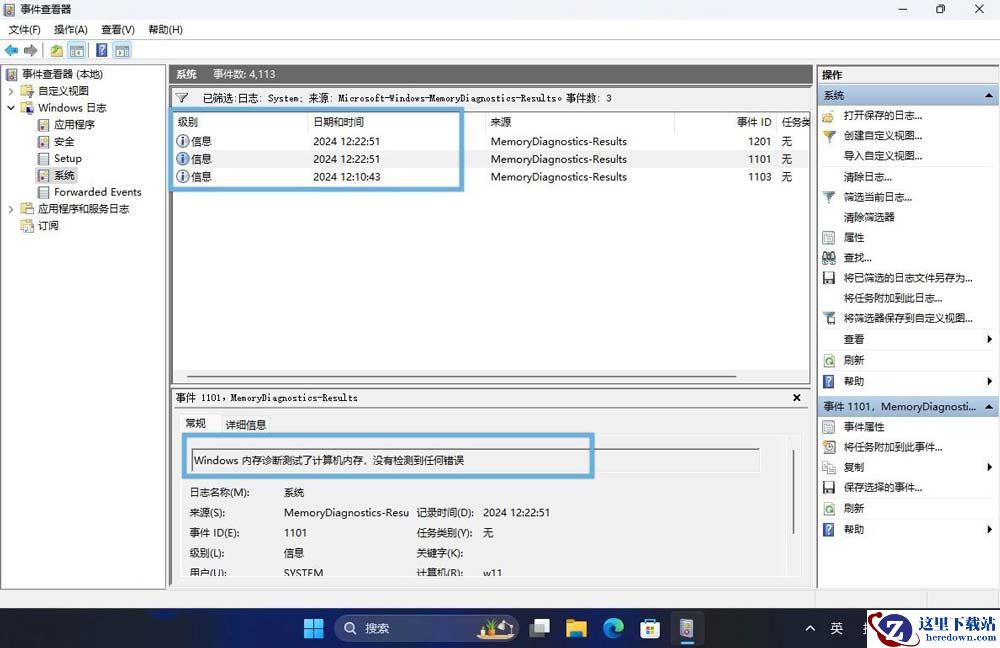Open File Explorer from the taskbar
Screen dimensions: 1000x648
pyautogui.click(x=576, y=629)
